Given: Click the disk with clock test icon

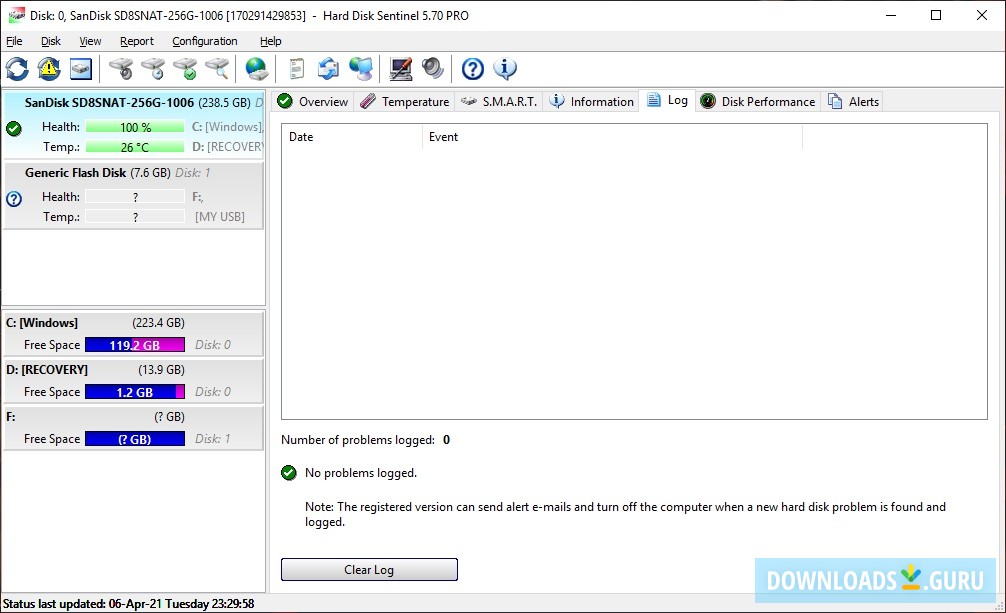Looking at the screenshot, I should pyautogui.click(x=153, y=69).
